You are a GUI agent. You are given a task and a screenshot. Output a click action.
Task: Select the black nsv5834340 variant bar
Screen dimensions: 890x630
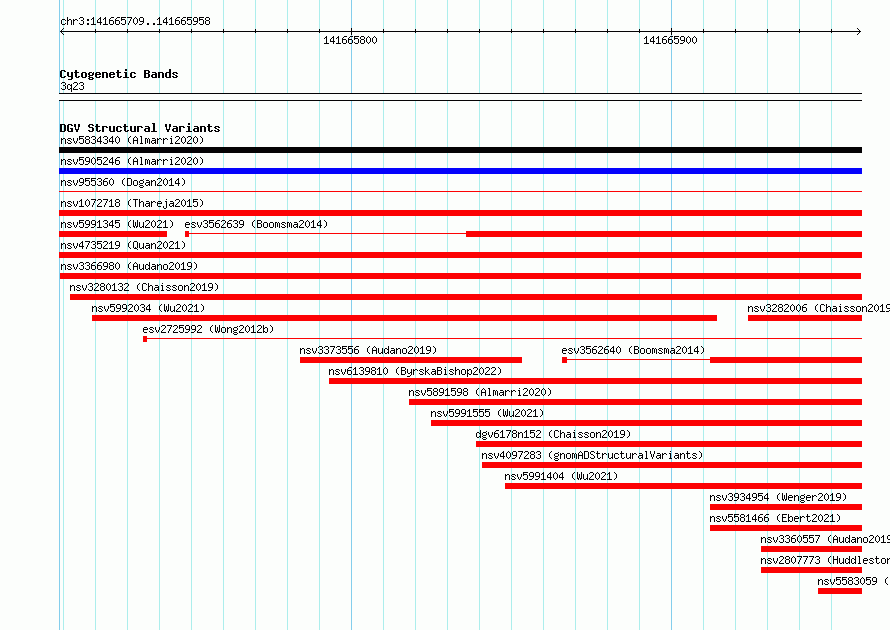coord(460,150)
